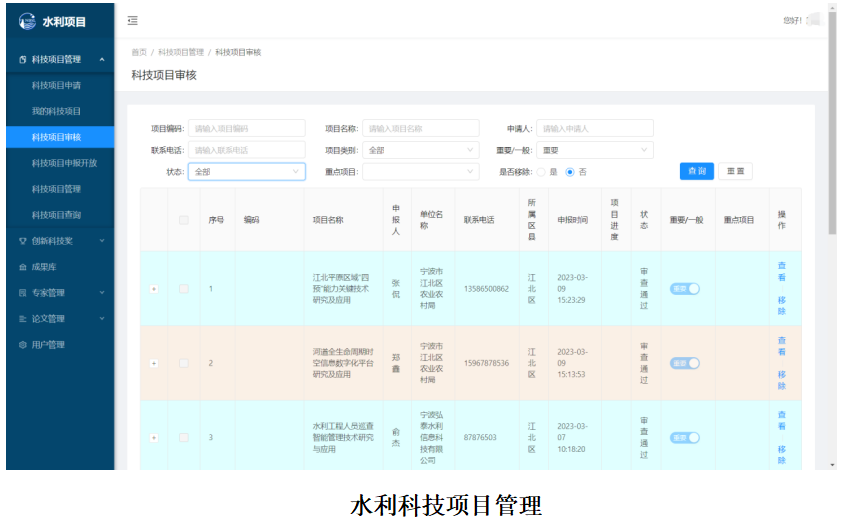Click the 首页 breadcrumb link
Viewport: 852px width, 519px height.
(x=139, y=52)
